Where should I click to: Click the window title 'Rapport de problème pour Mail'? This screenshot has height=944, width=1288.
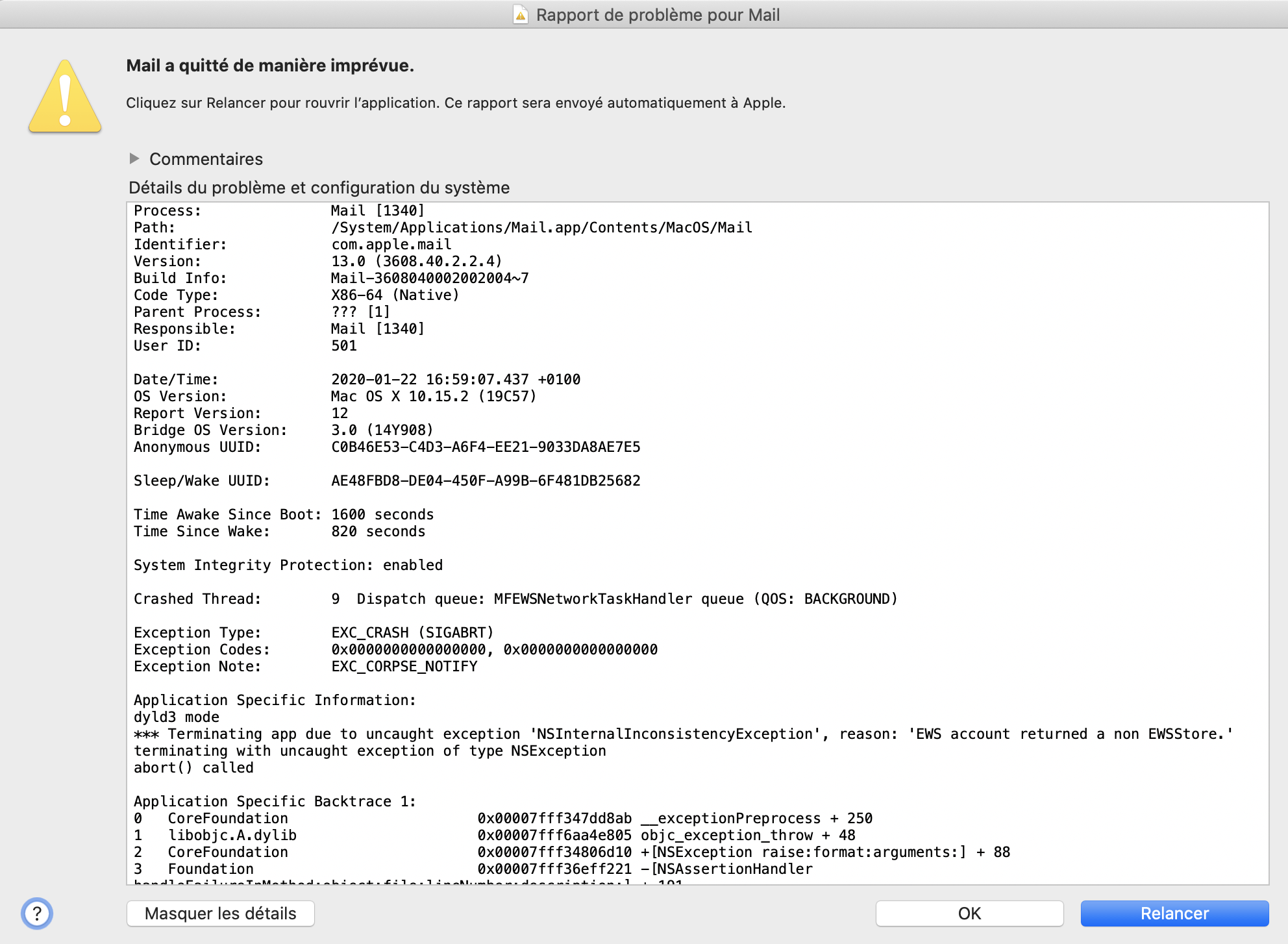tap(657, 15)
